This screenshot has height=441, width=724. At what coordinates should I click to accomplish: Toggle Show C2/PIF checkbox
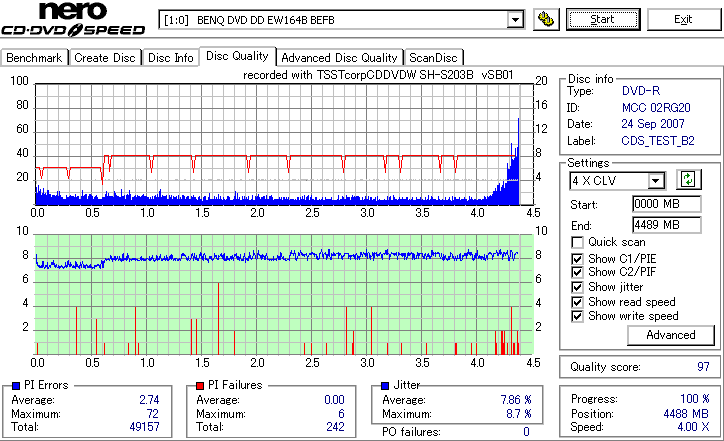[x=577, y=272]
